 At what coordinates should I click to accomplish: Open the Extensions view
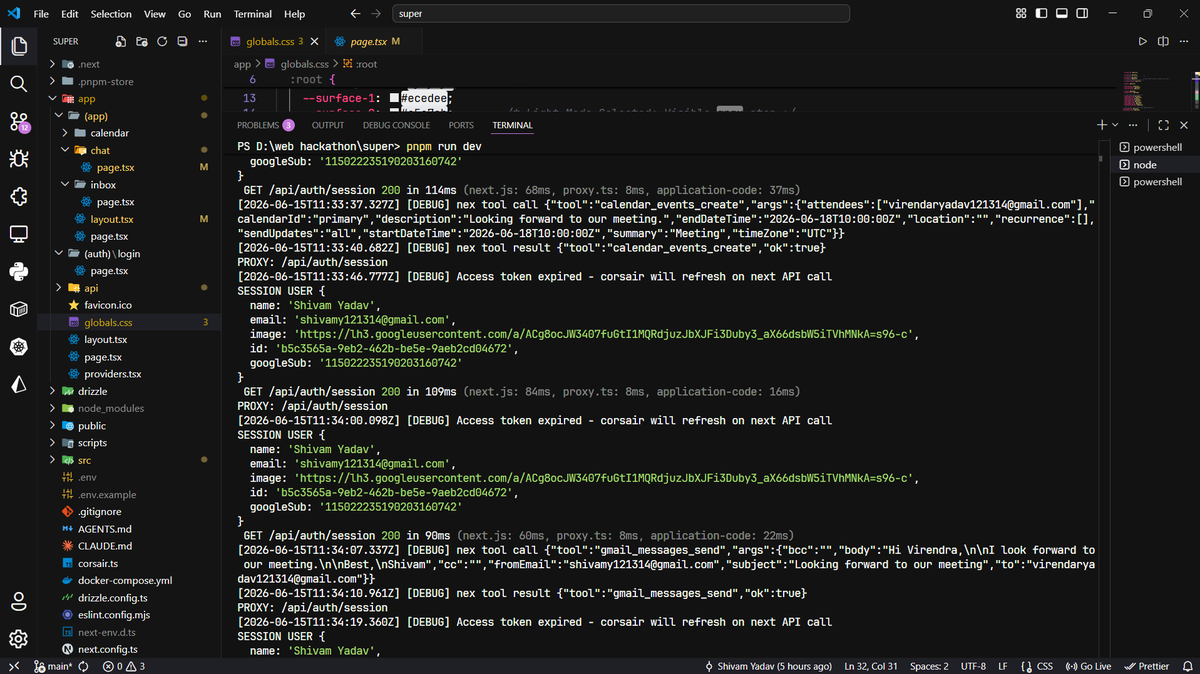coord(18,196)
